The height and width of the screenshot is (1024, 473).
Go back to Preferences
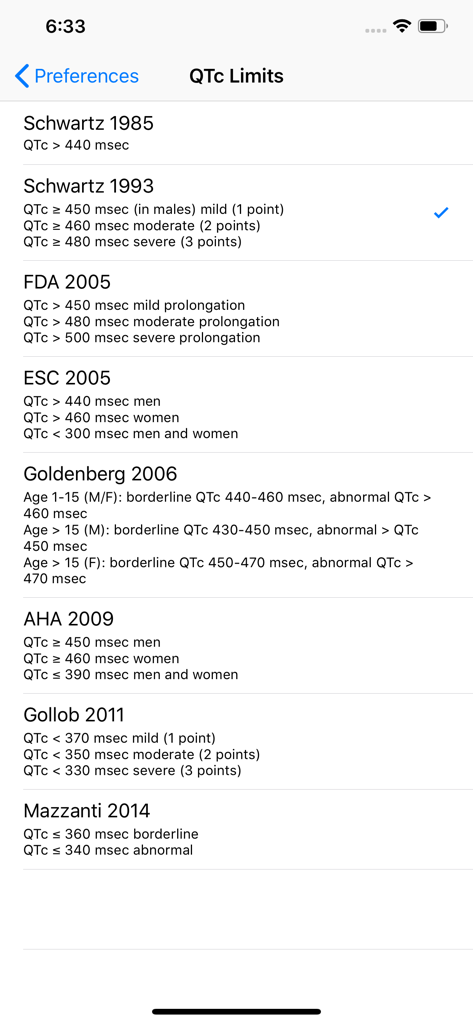click(x=77, y=76)
